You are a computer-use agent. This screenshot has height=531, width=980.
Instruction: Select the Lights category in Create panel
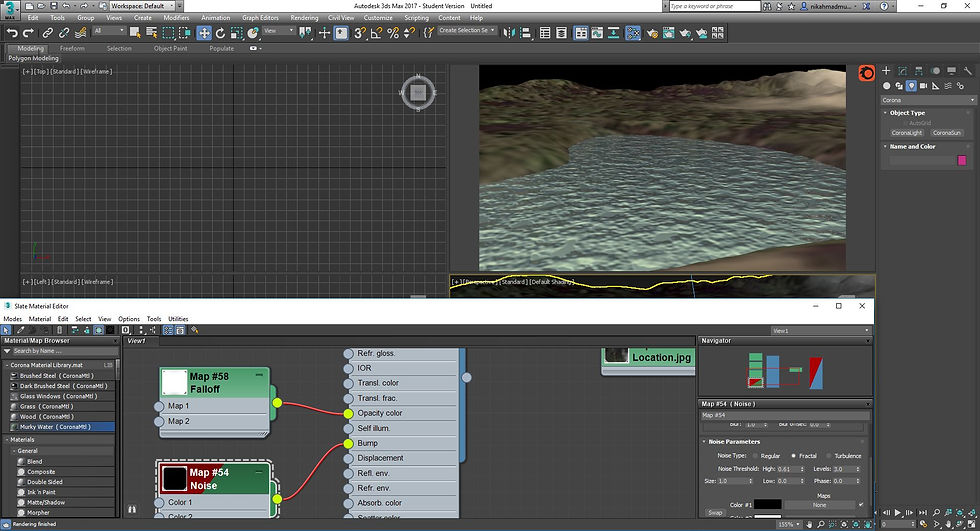911,86
